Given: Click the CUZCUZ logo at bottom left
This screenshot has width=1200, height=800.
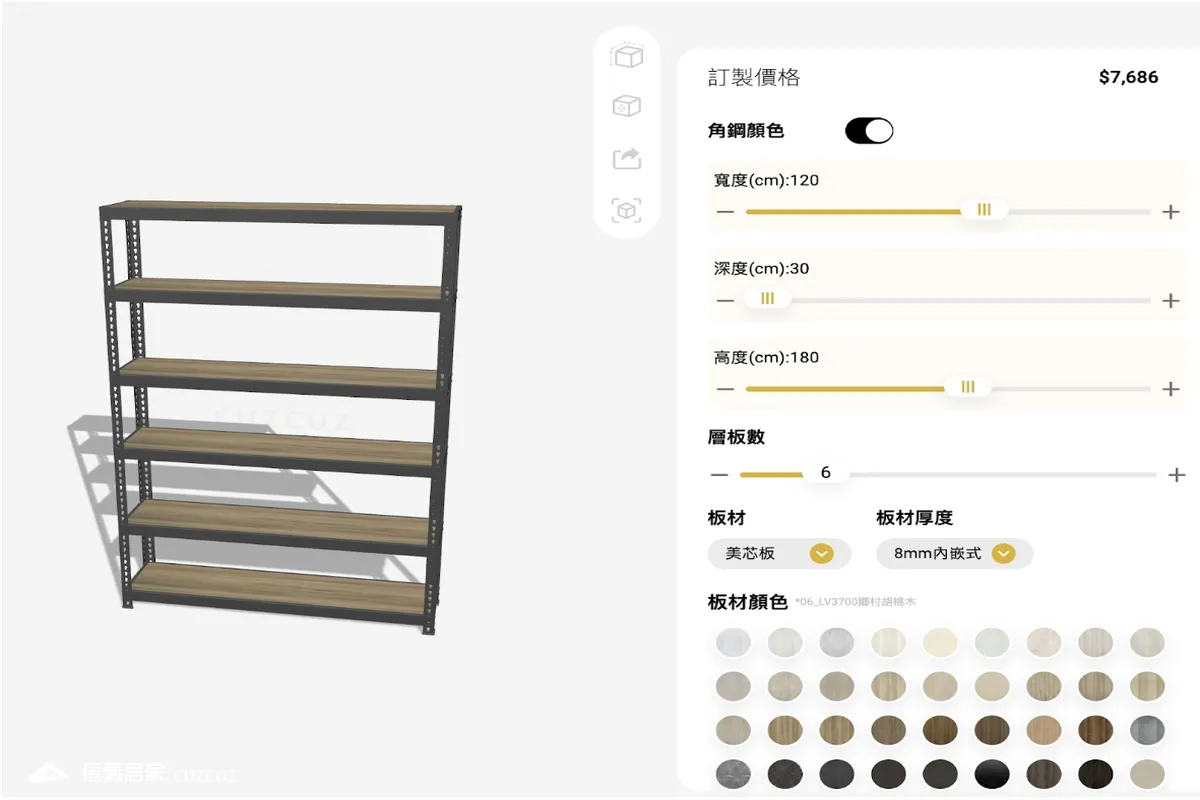Looking at the screenshot, I should [132, 772].
